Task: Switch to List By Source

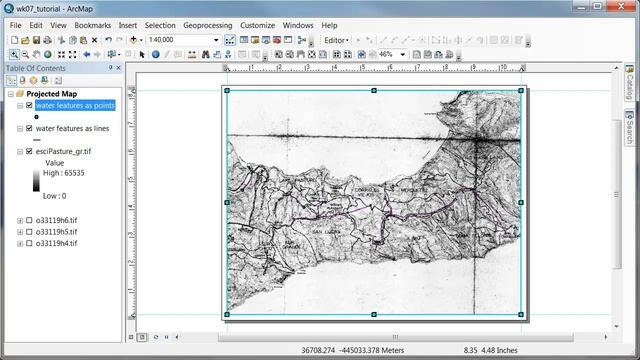Action: click(x=22, y=80)
